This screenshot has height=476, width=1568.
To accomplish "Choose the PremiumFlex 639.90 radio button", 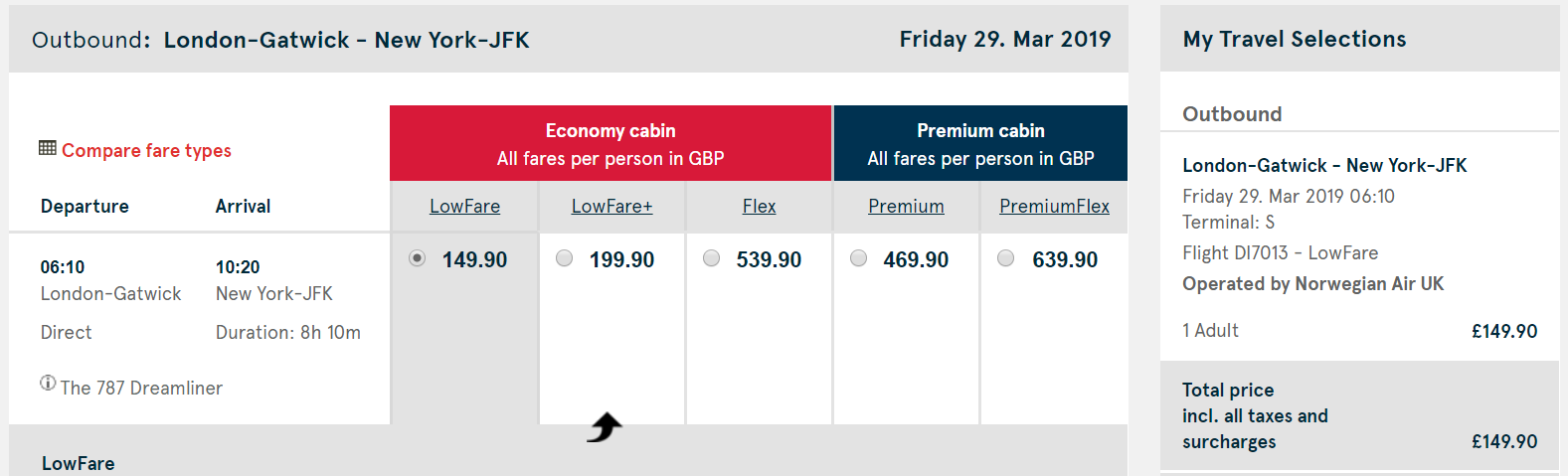I will tap(1006, 258).
